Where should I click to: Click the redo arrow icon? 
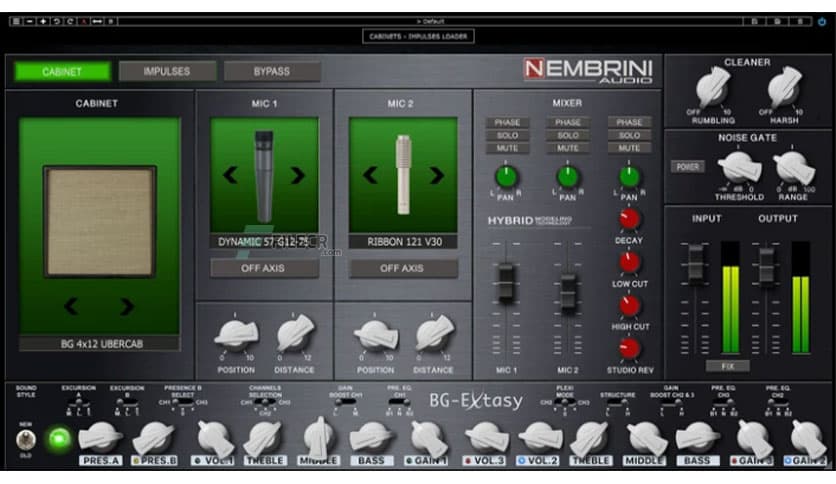tap(70, 21)
